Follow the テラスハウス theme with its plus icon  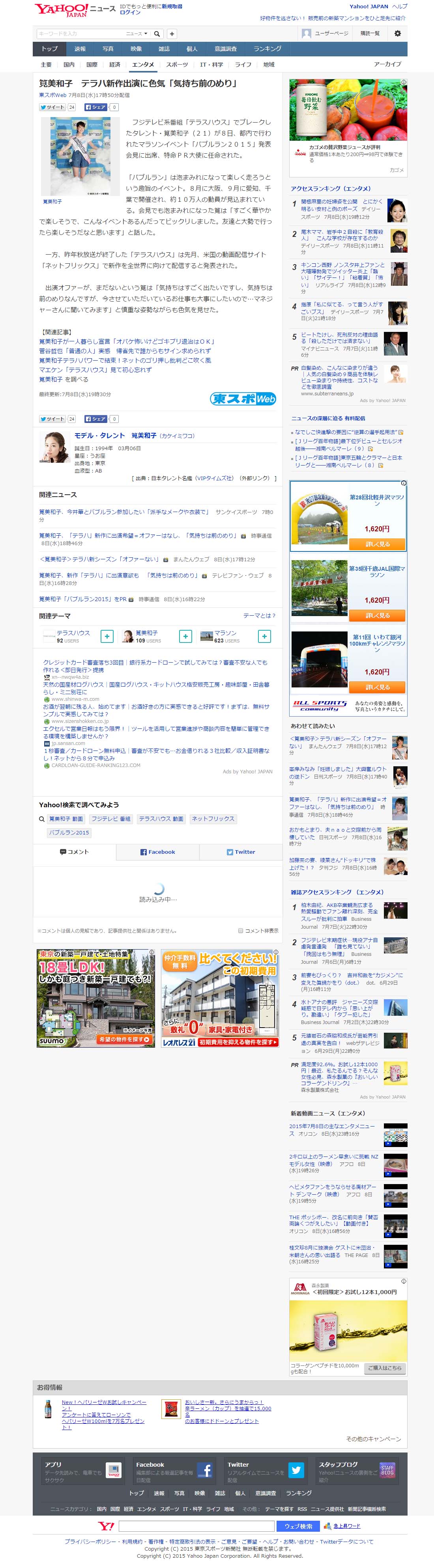point(107,636)
